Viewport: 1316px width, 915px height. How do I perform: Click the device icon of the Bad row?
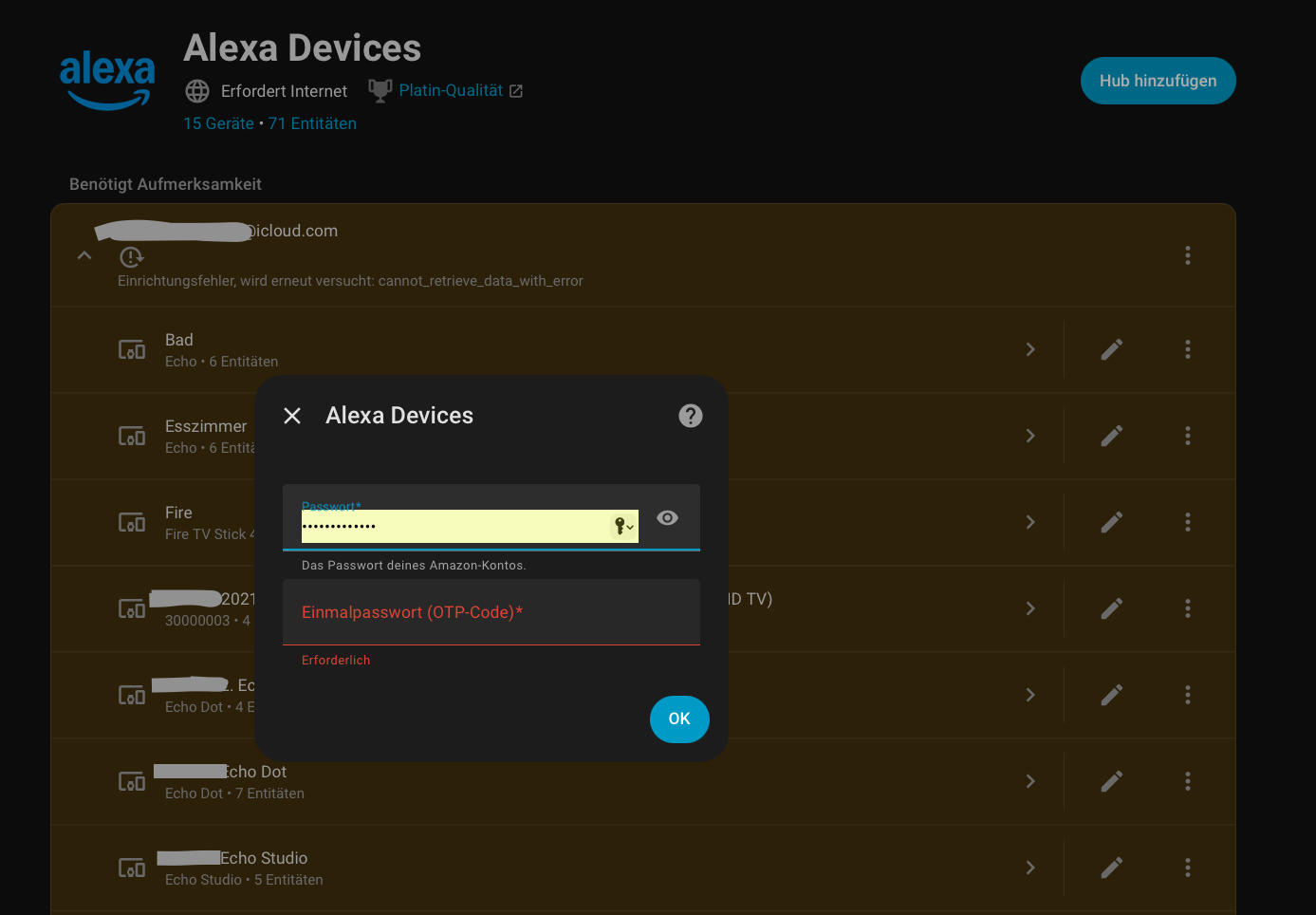click(132, 350)
